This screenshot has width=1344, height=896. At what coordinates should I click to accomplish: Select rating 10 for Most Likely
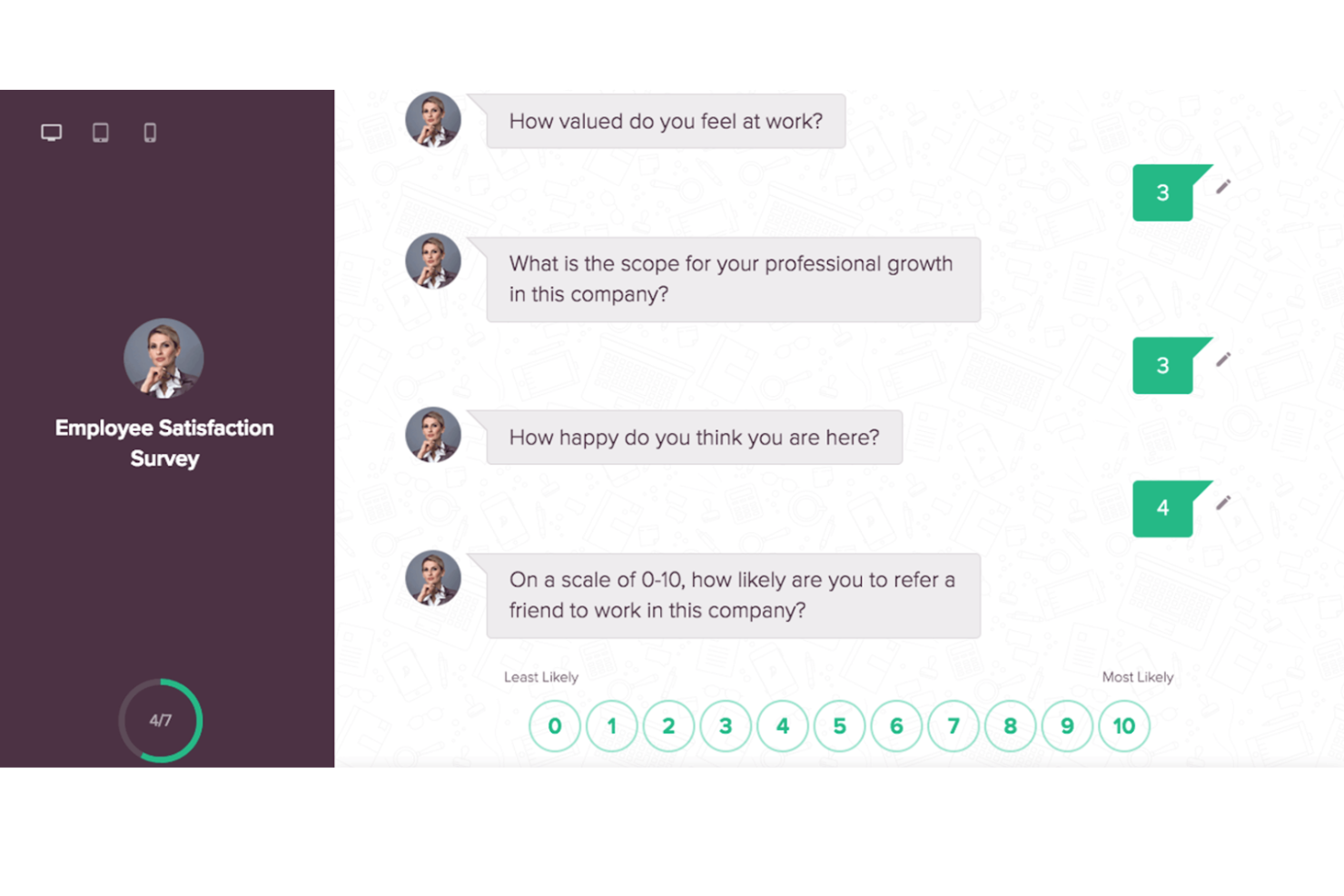(x=1123, y=725)
